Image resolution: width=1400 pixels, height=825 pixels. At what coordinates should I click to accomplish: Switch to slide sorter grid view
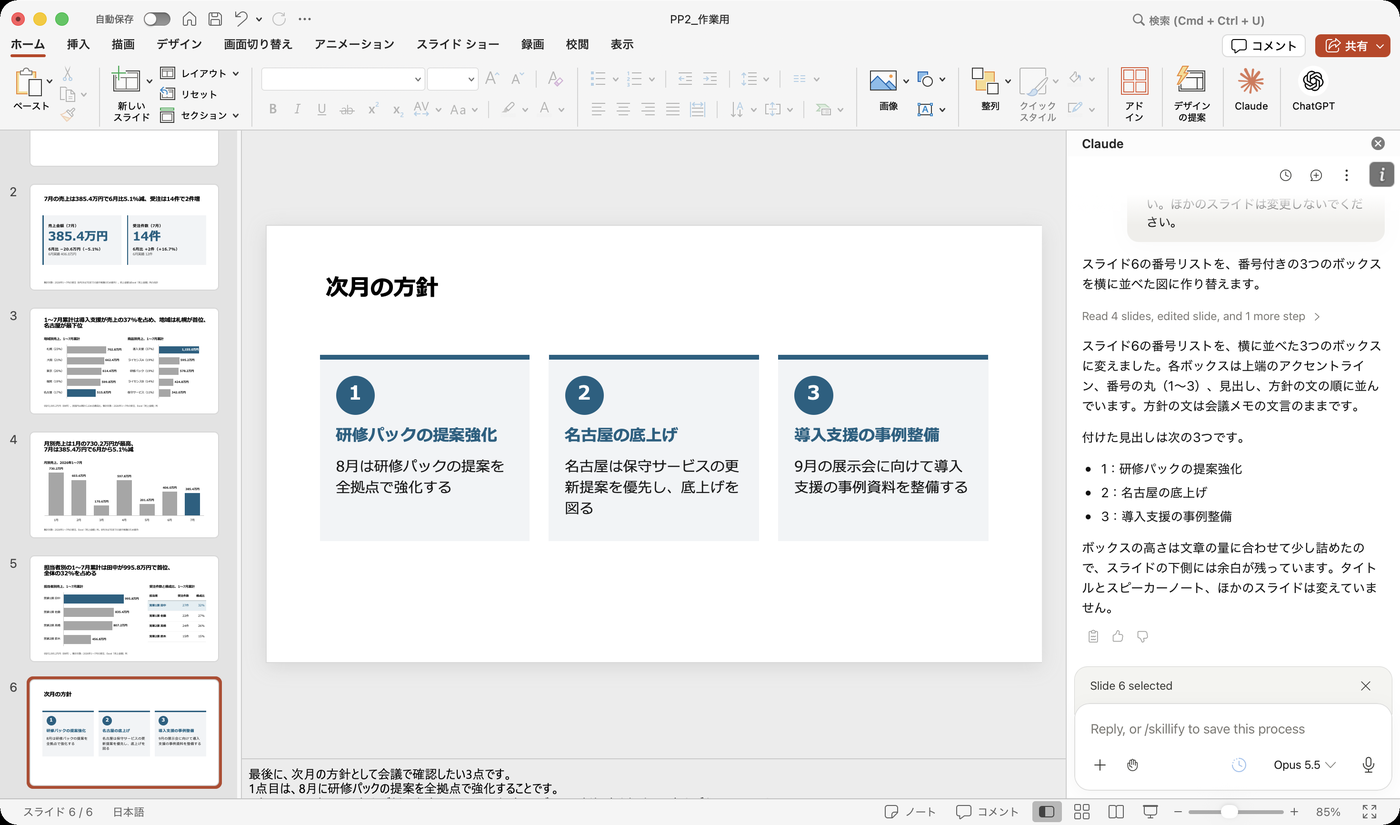1081,812
